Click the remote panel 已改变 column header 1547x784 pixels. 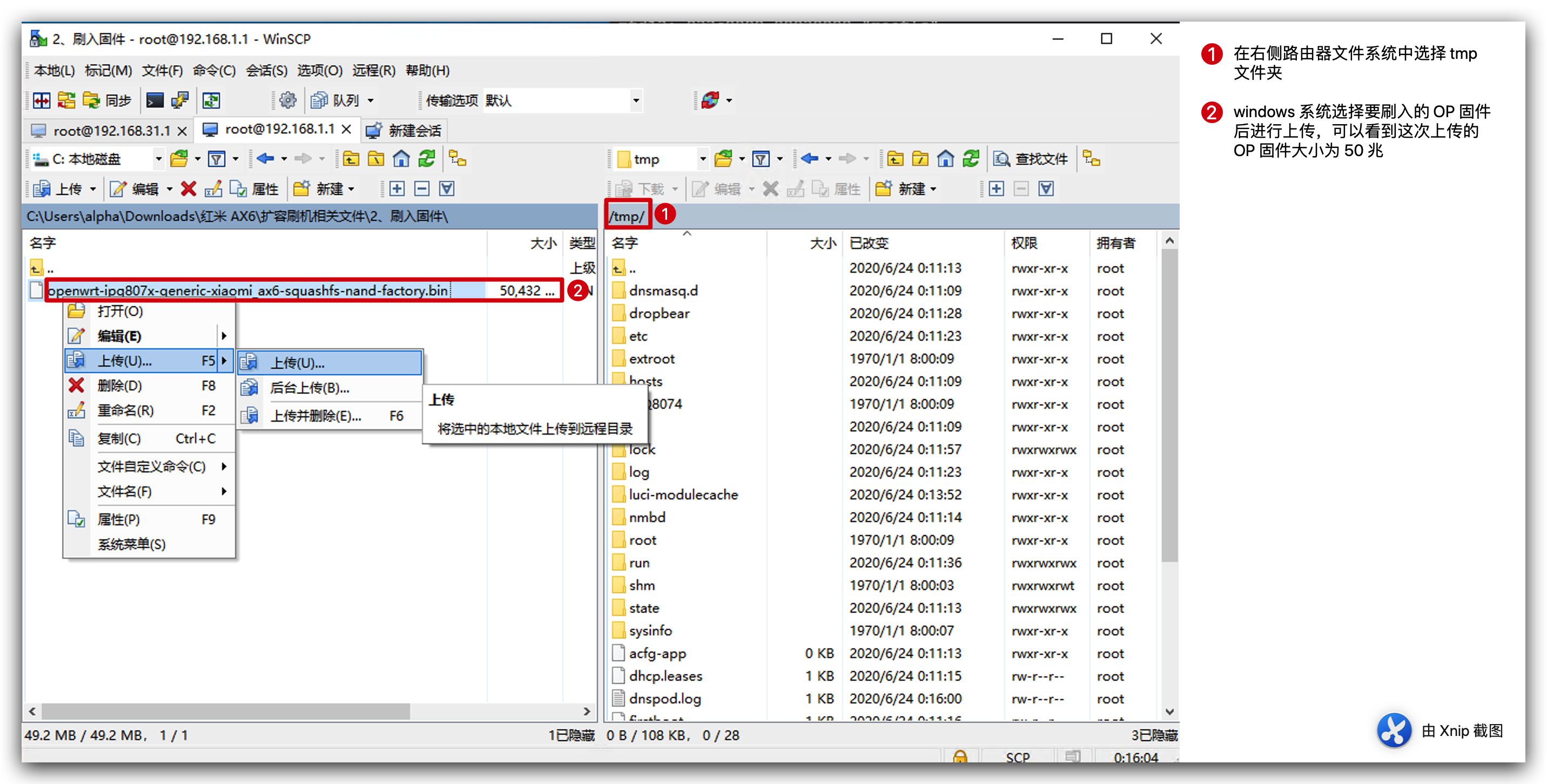tap(924, 243)
